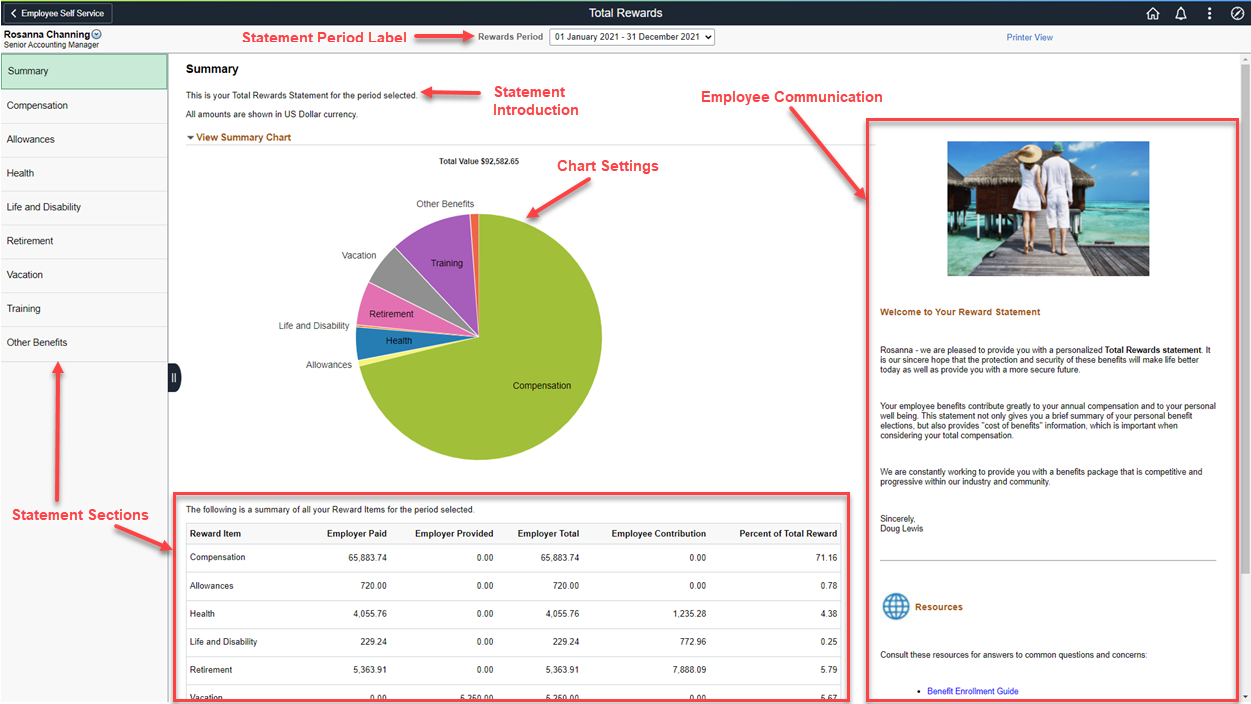Image resolution: width=1251 pixels, height=704 pixels.
Task: Click the 71.16 percent value
Action: click(x=826, y=558)
